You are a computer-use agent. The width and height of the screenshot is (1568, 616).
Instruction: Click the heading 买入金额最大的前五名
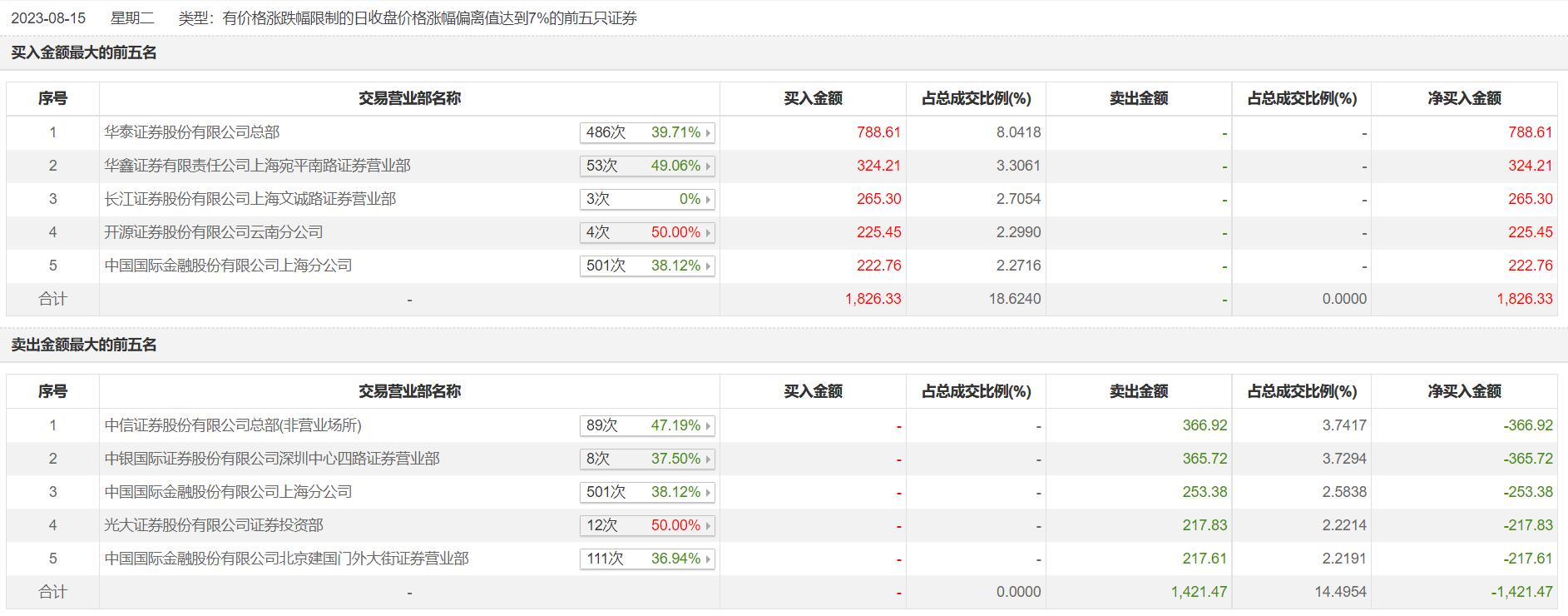click(84, 53)
